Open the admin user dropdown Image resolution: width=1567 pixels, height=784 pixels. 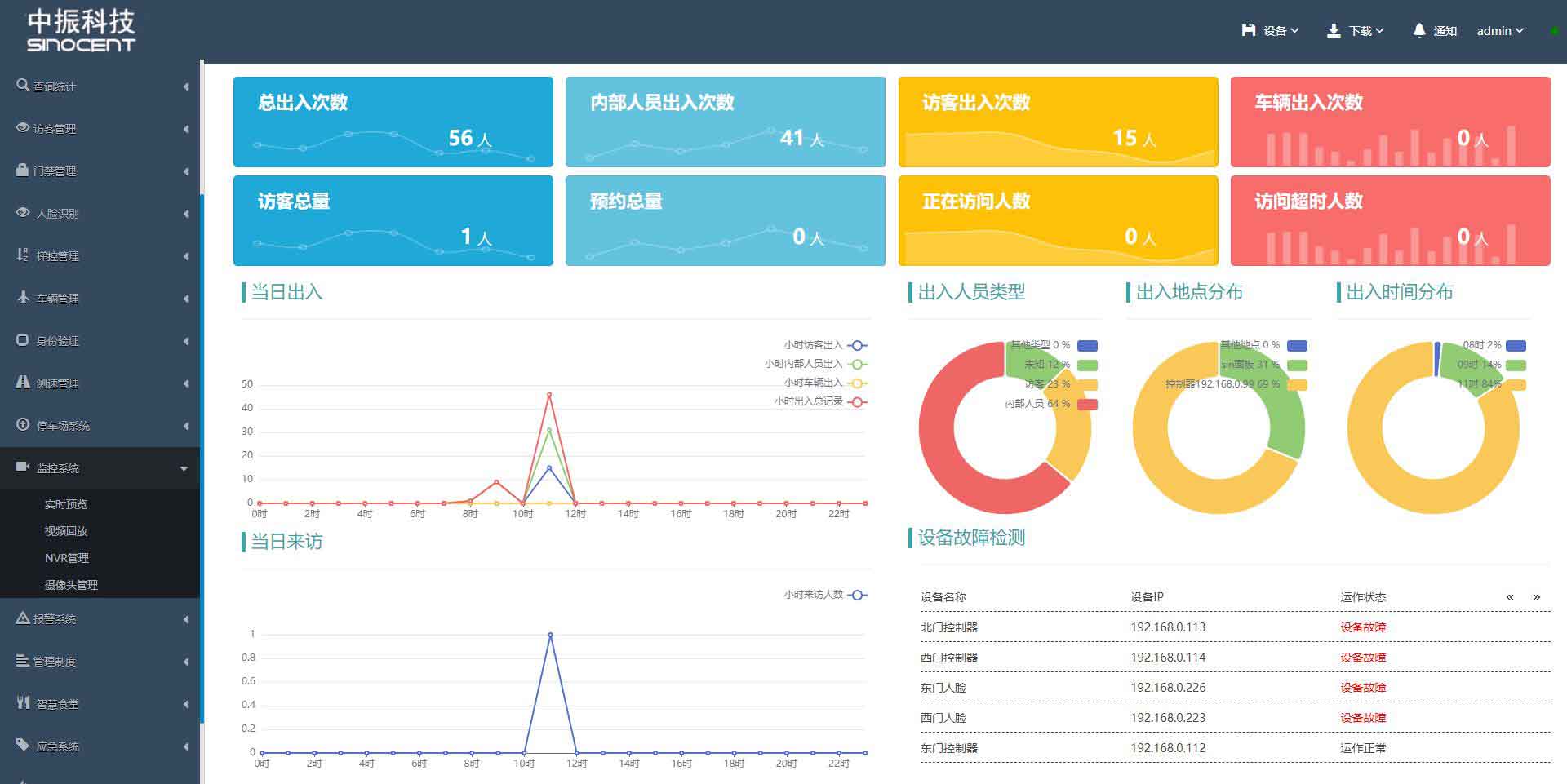[x=1499, y=31]
